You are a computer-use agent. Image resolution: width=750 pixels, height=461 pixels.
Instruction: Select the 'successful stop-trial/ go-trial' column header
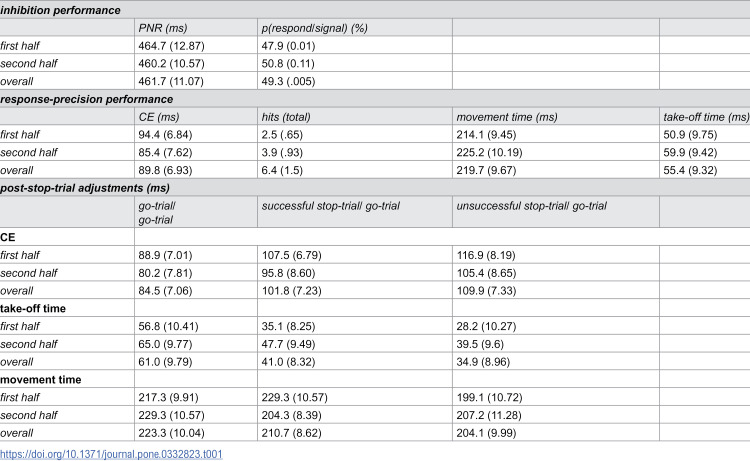click(x=331, y=206)
